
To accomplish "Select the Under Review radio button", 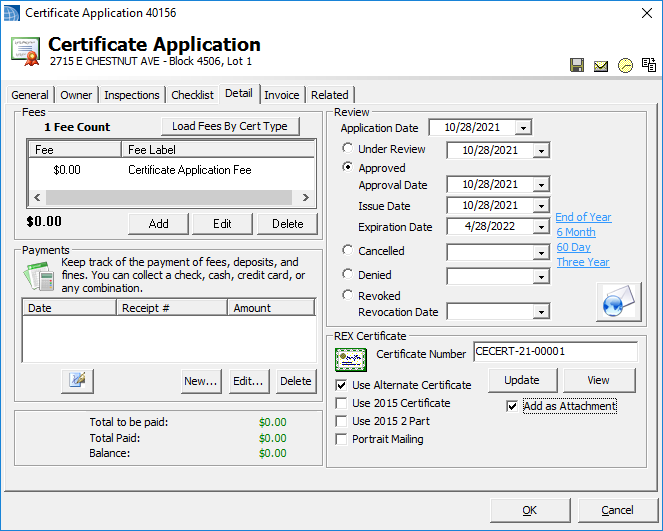I will [x=347, y=148].
